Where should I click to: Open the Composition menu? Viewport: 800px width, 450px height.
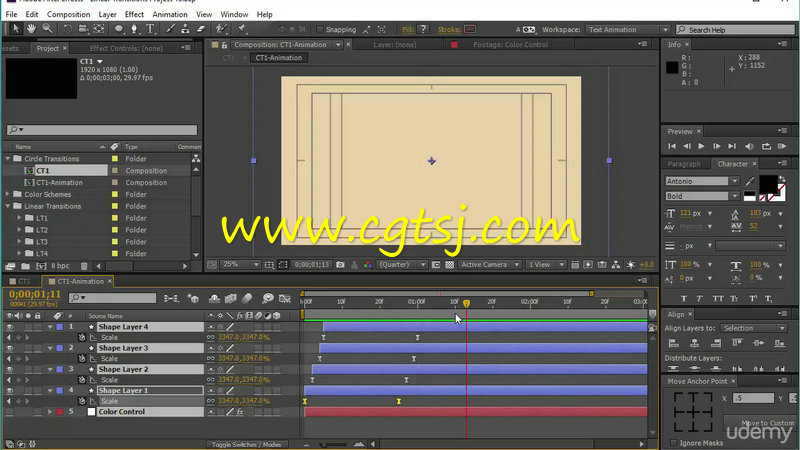pyautogui.click(x=68, y=14)
